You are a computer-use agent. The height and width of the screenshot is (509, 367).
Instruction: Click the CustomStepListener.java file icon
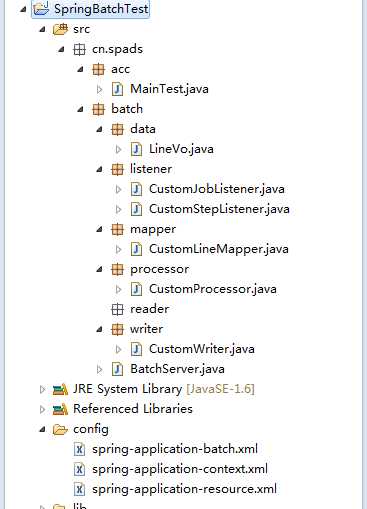point(136,209)
